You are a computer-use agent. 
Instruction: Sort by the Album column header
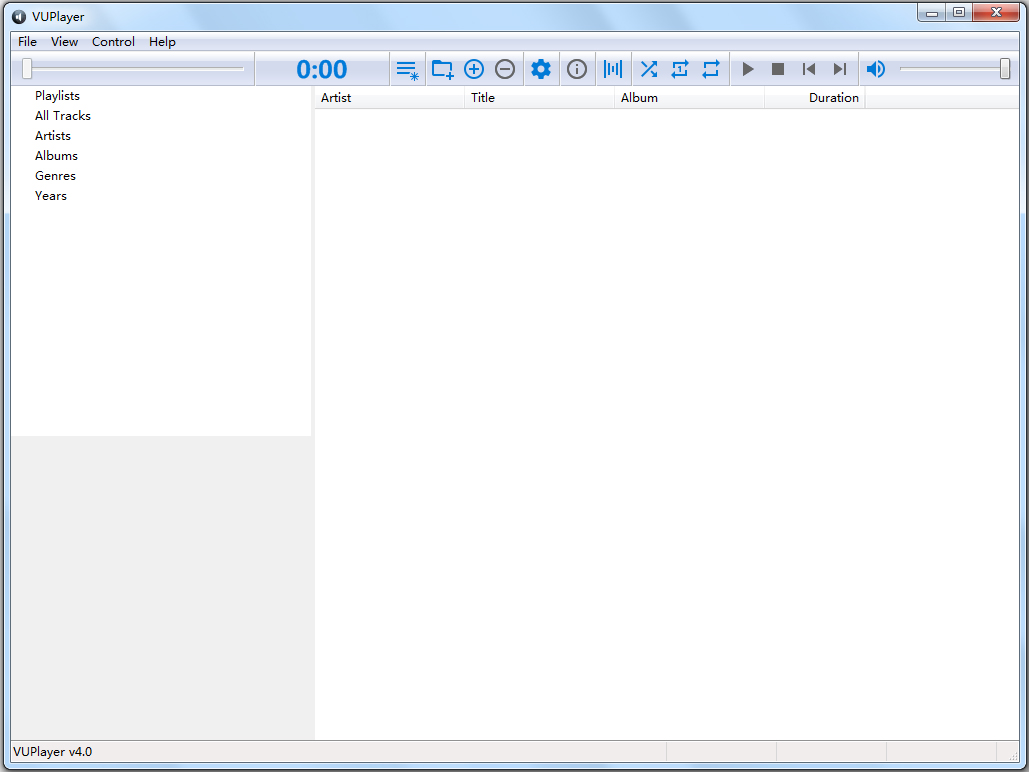pos(689,98)
